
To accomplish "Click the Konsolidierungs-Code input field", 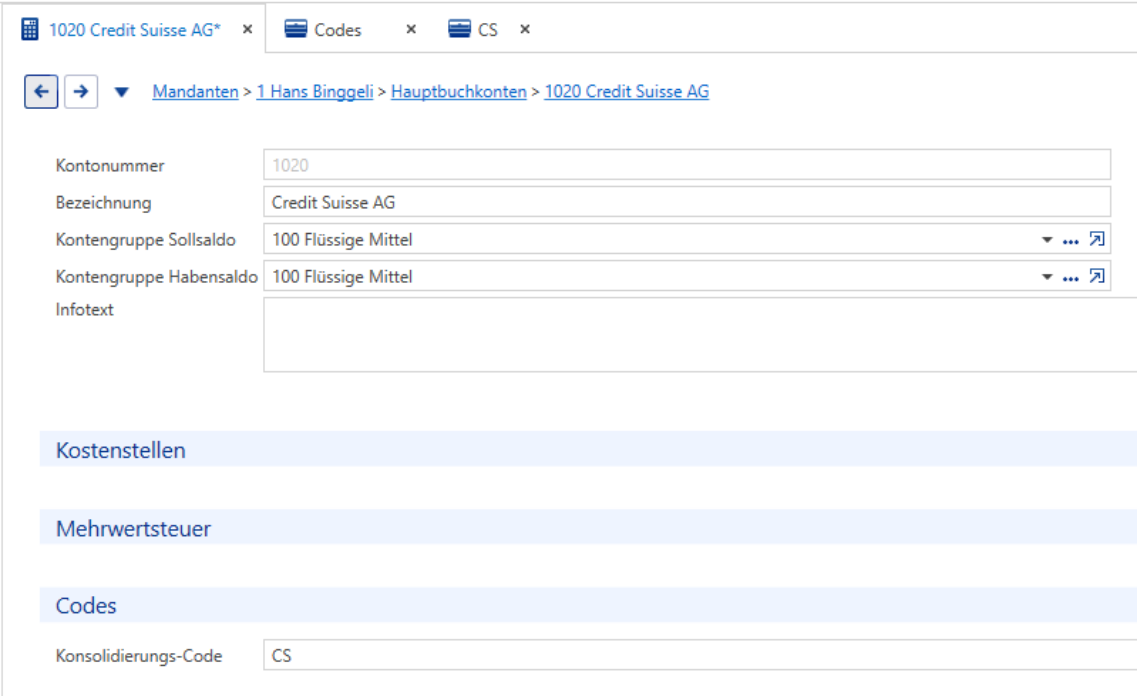I will [x=700, y=655].
